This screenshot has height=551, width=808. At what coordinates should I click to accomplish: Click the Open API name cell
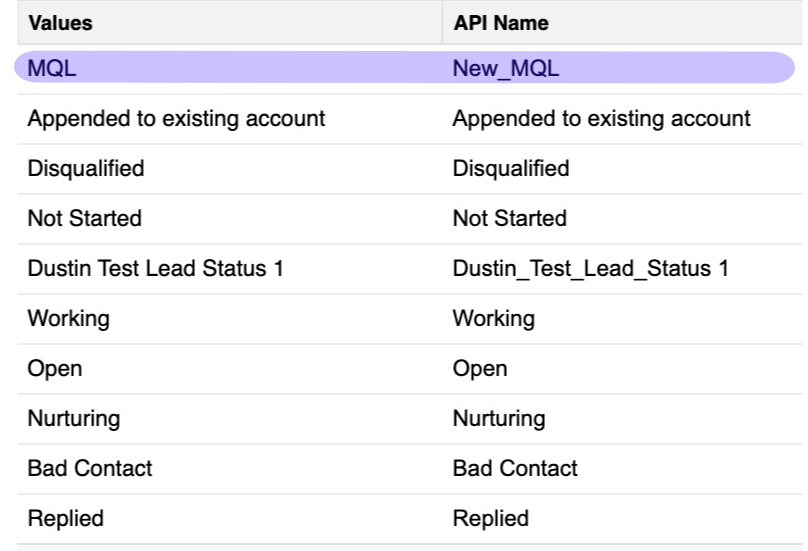tap(480, 368)
